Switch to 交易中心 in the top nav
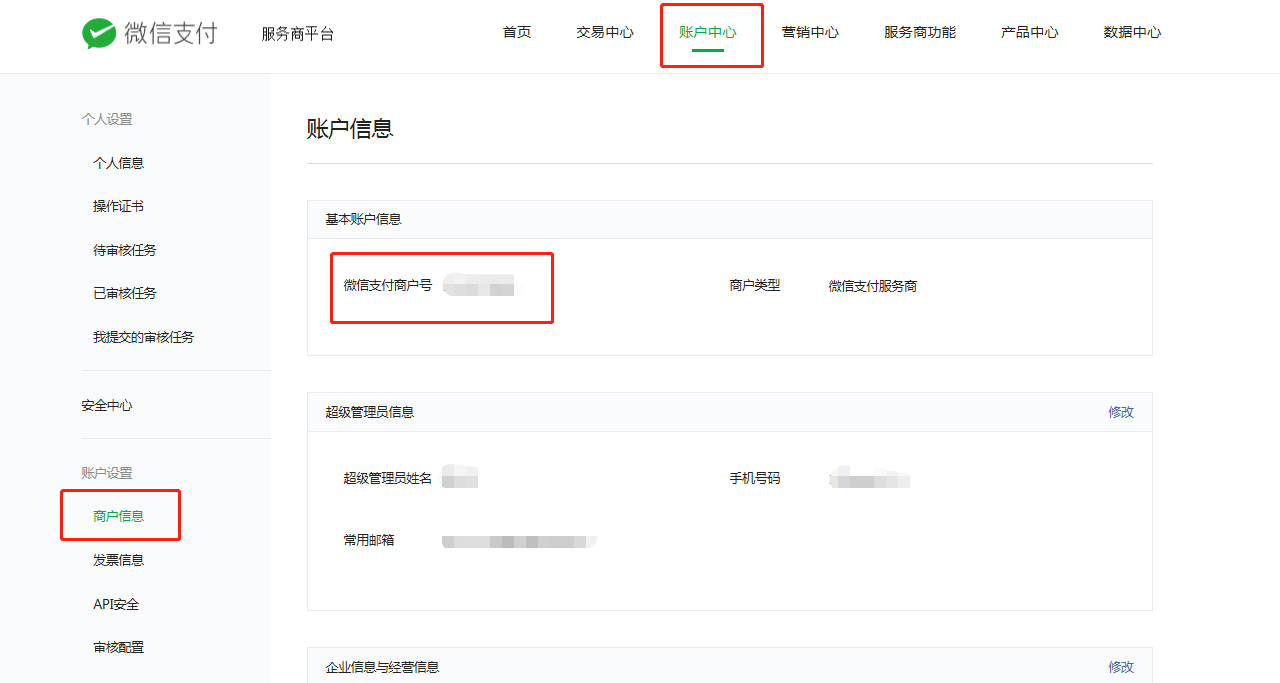Image resolution: width=1280 pixels, height=683 pixels. (x=605, y=32)
